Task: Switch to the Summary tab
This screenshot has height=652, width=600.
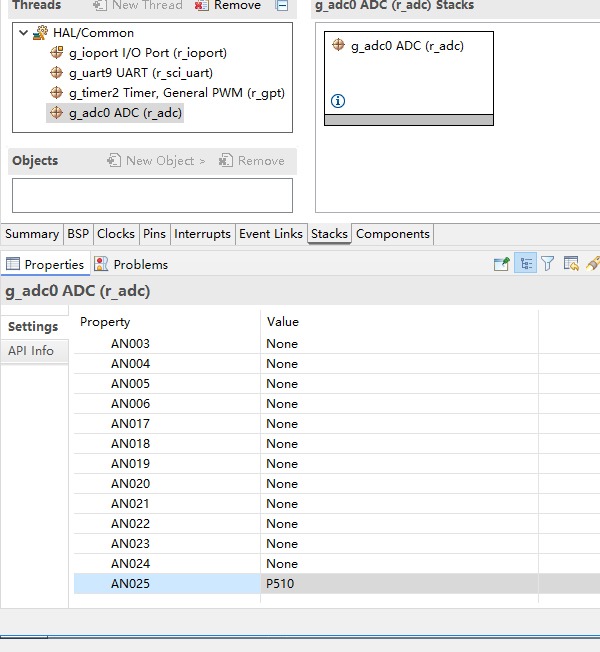Action: [32, 234]
